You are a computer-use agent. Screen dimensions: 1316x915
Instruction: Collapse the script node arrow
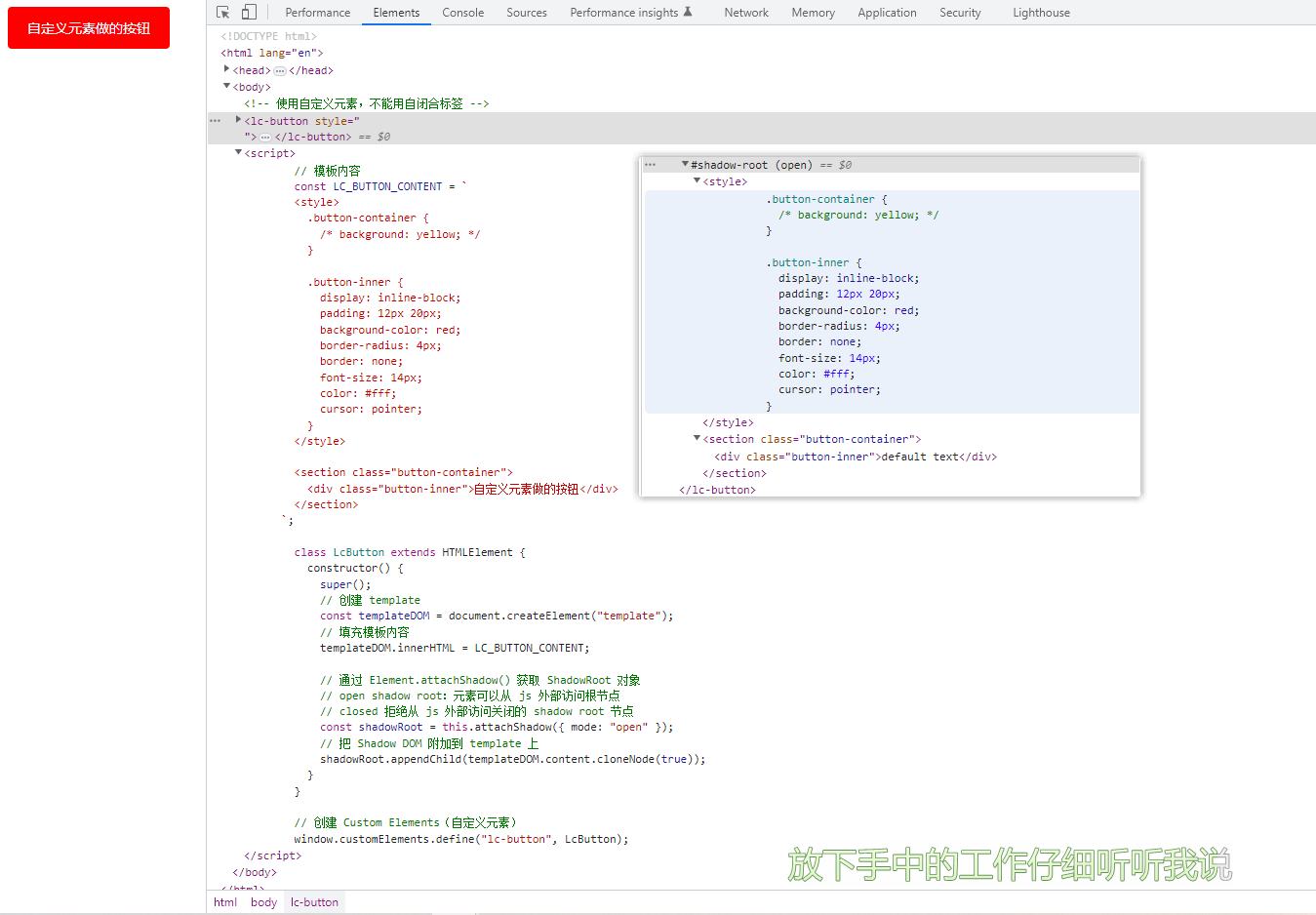pyautogui.click(x=238, y=152)
